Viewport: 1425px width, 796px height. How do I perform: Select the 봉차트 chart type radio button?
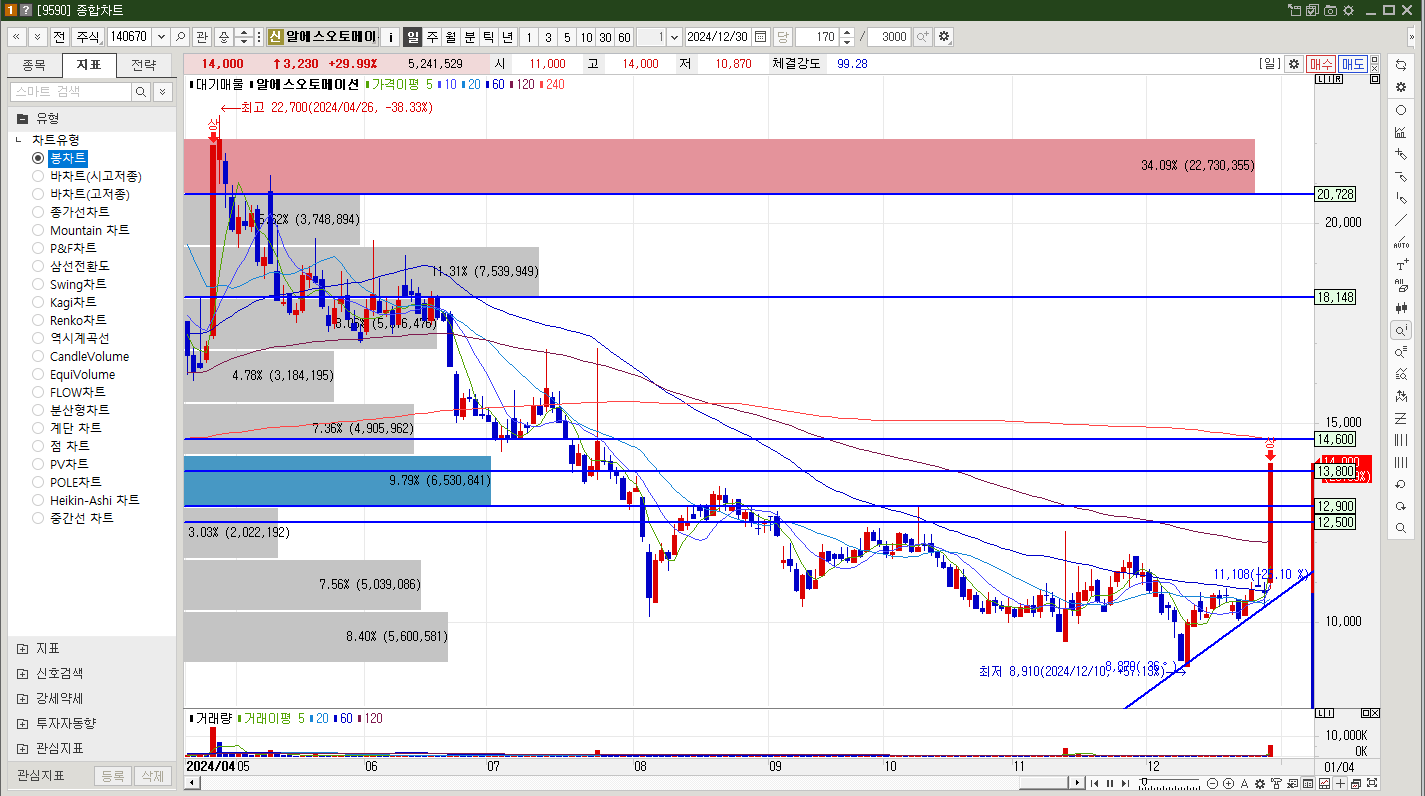(x=38, y=158)
